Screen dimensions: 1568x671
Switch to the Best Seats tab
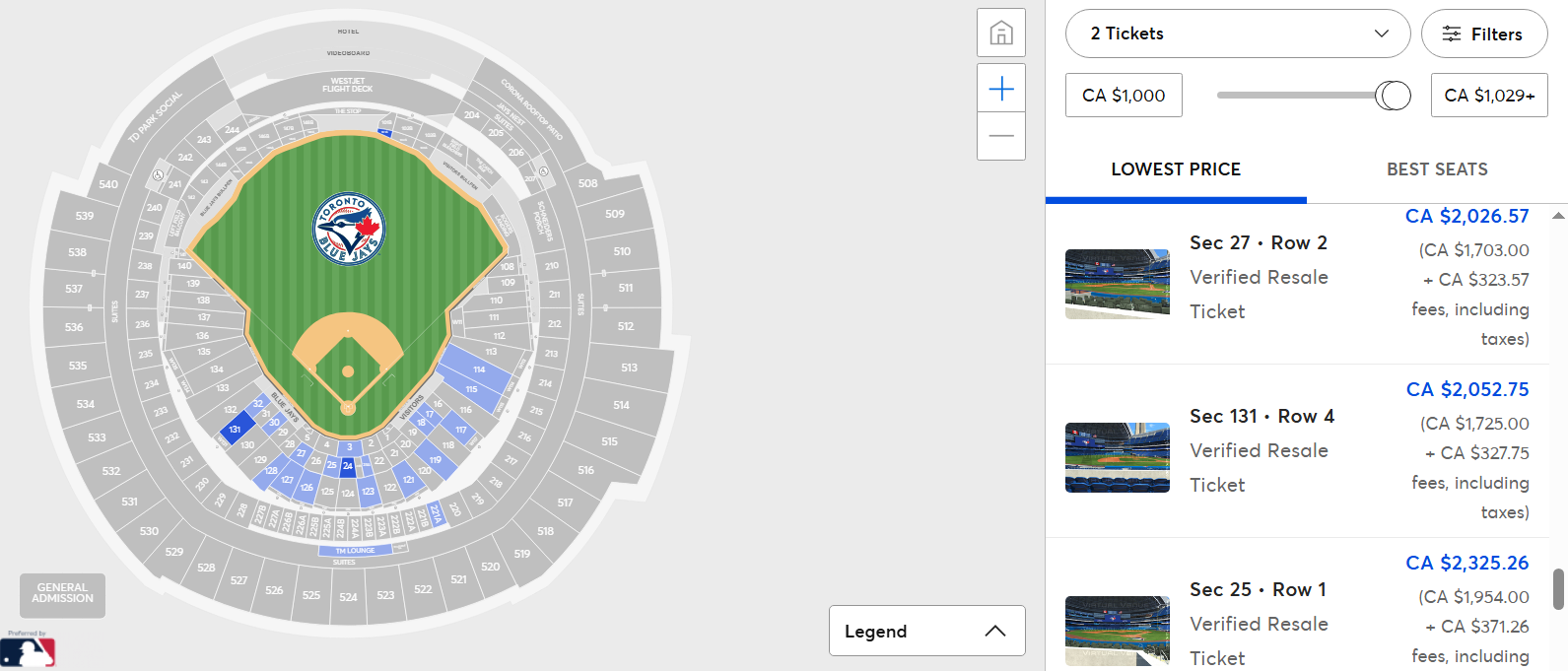(x=1437, y=169)
